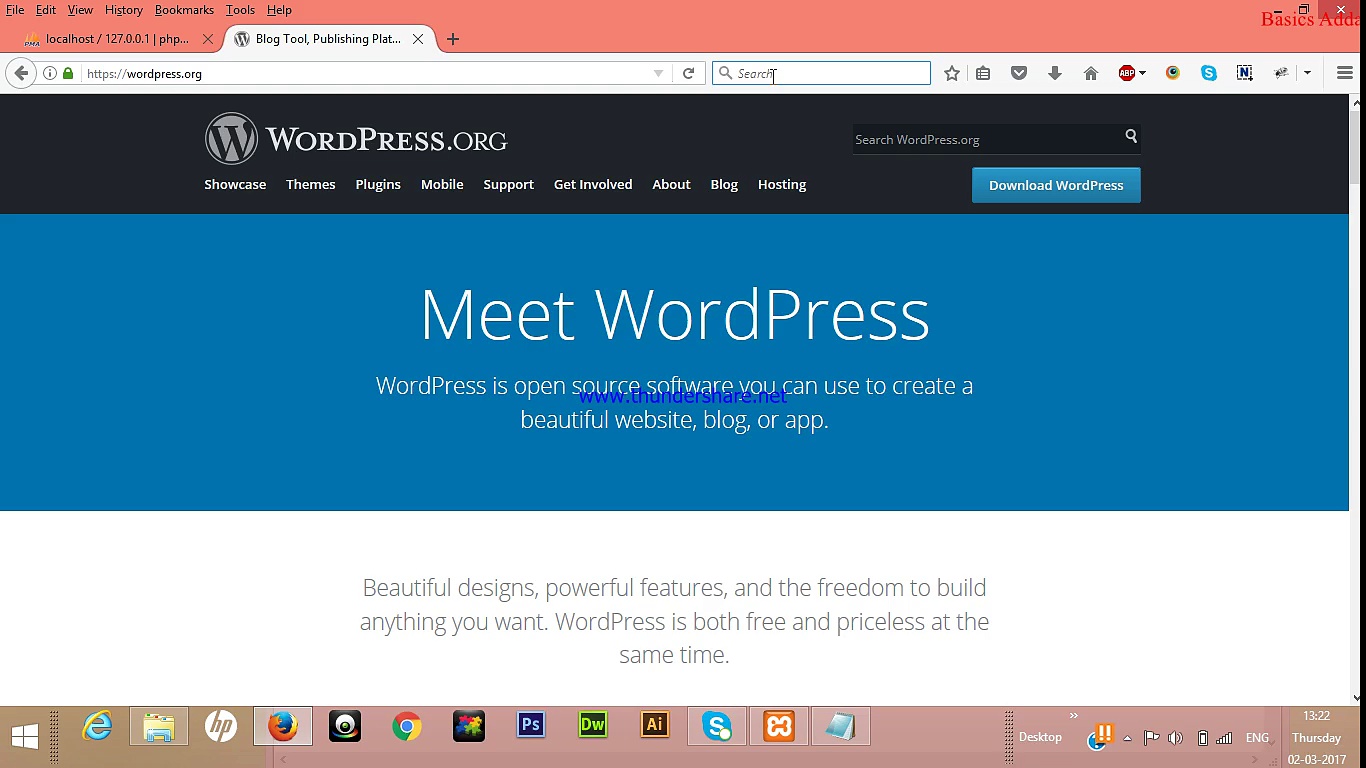Image resolution: width=1366 pixels, height=768 pixels.
Task: Select the Blog Tool, Publishing Platform tab
Action: click(x=328, y=39)
